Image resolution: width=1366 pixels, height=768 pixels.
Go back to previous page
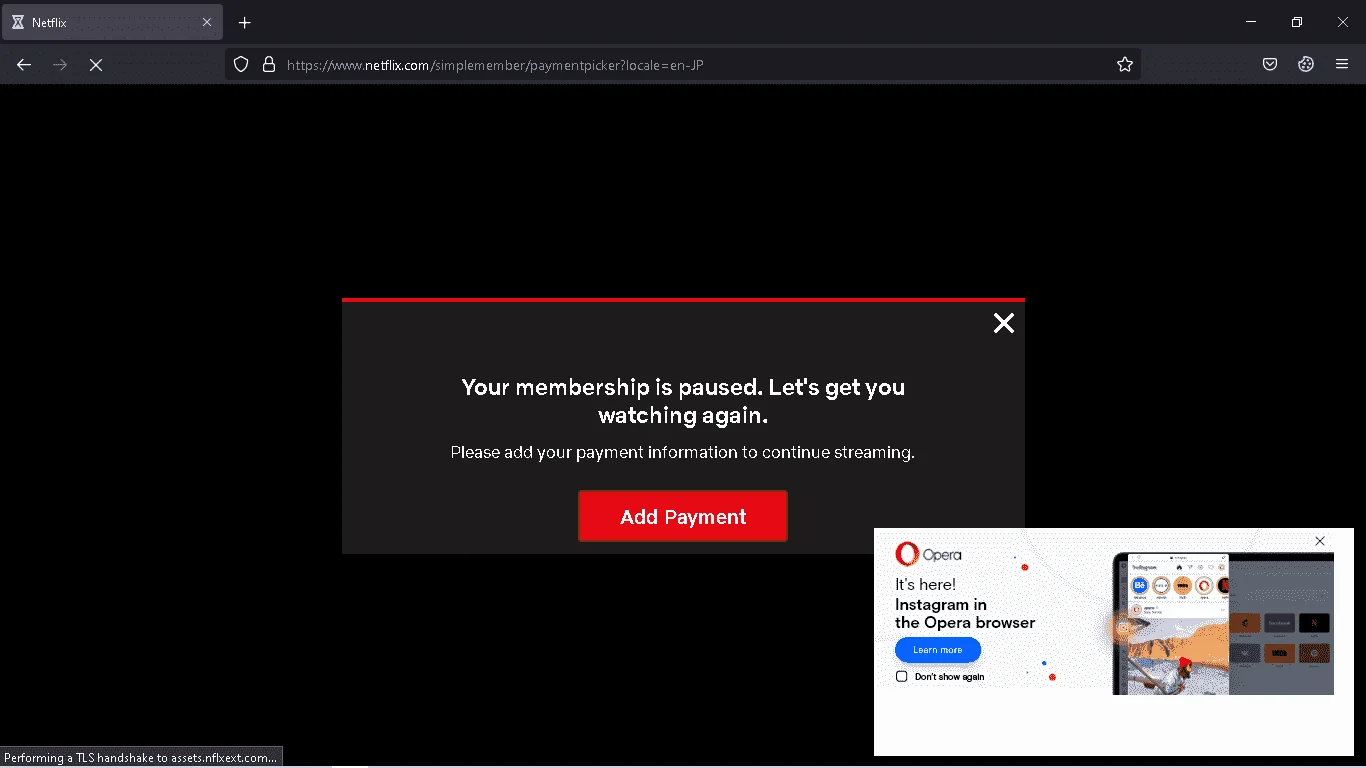coord(24,64)
